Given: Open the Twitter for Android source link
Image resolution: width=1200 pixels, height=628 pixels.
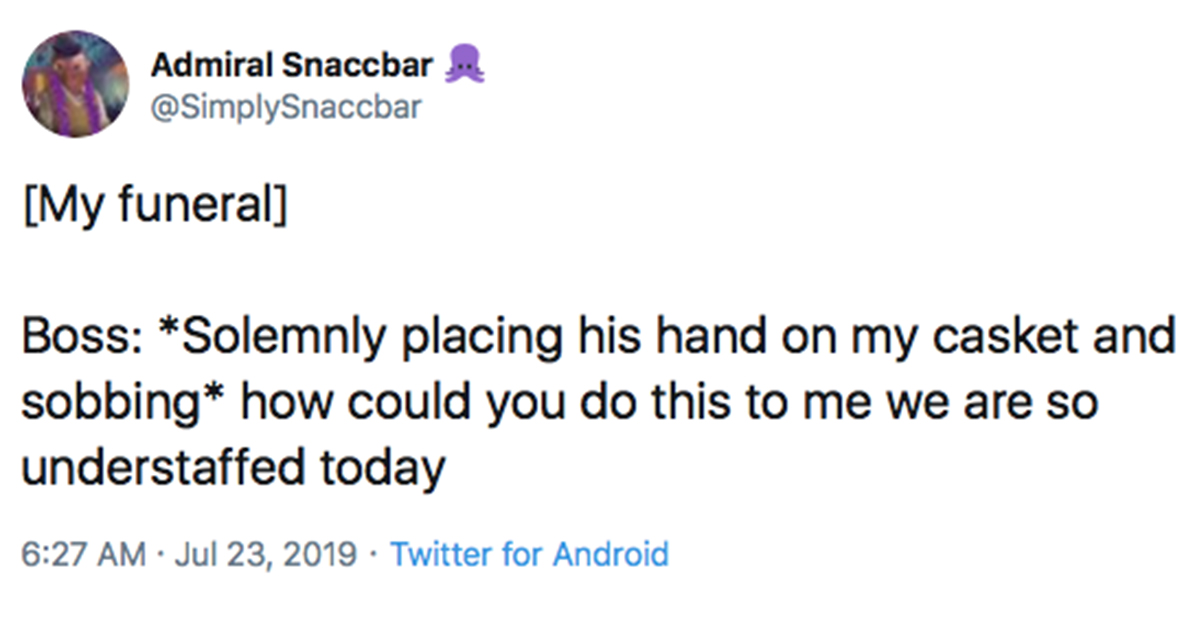Looking at the screenshot, I should tap(528, 553).
